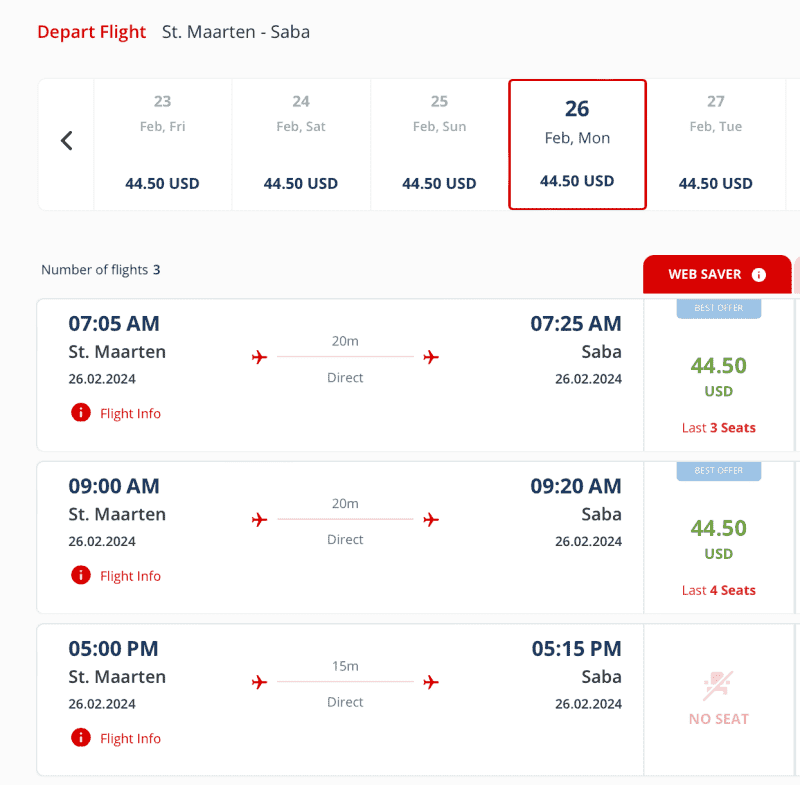Viewport: 800px width, 785px height.
Task: Select the 24 Feb, Sat date
Action: (301, 144)
